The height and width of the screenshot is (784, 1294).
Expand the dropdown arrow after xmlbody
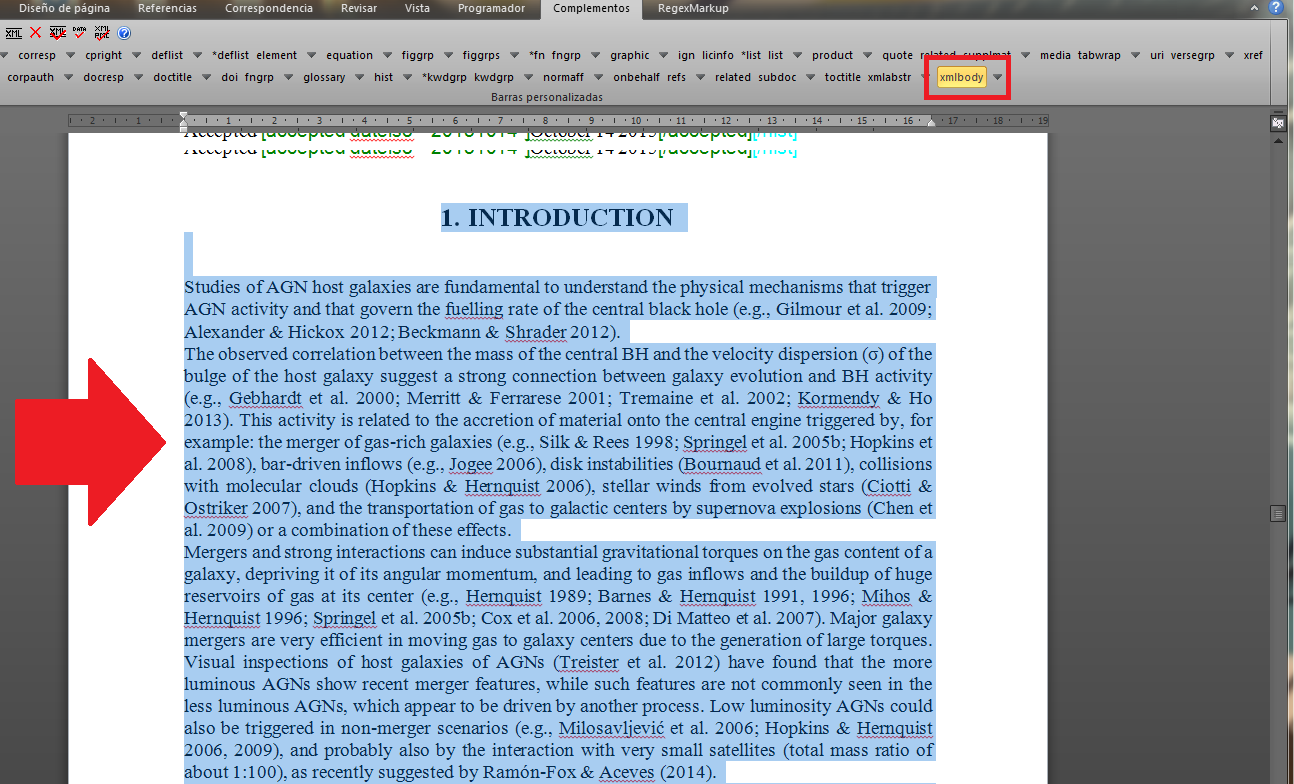[x=997, y=77]
